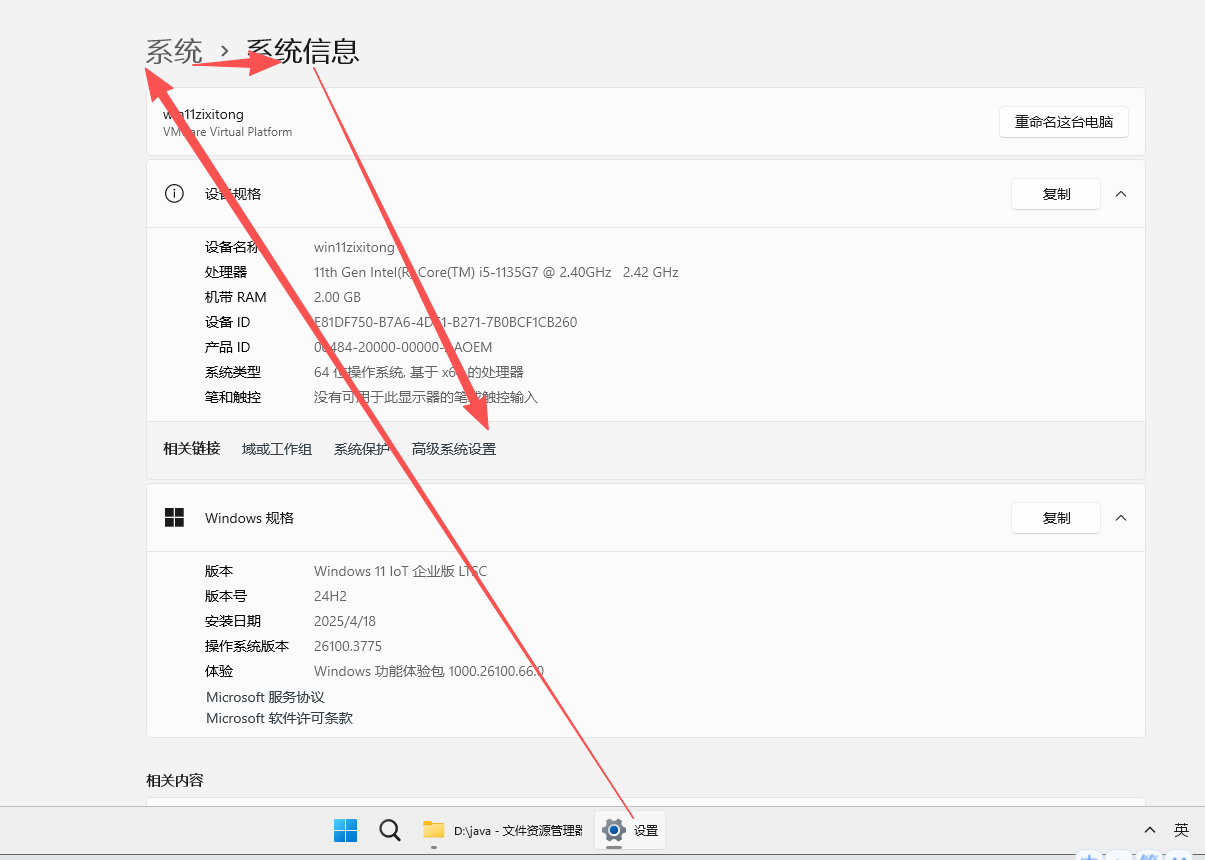Click the VMware Virtual Platform text
Viewport: 1205px width, 860px height.
228,132
